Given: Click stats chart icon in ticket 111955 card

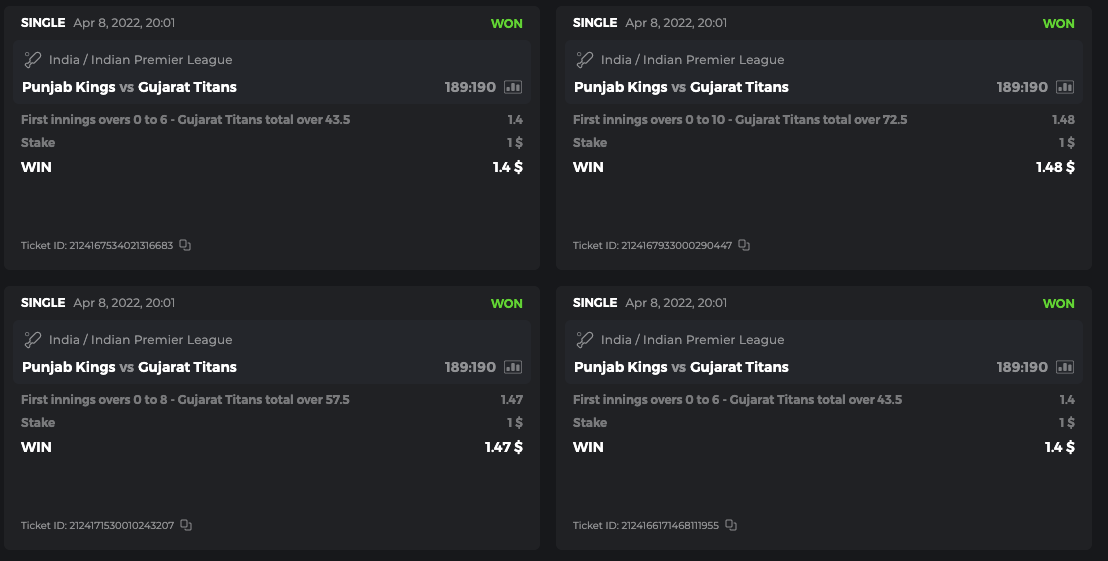Looking at the screenshot, I should coord(1065,367).
